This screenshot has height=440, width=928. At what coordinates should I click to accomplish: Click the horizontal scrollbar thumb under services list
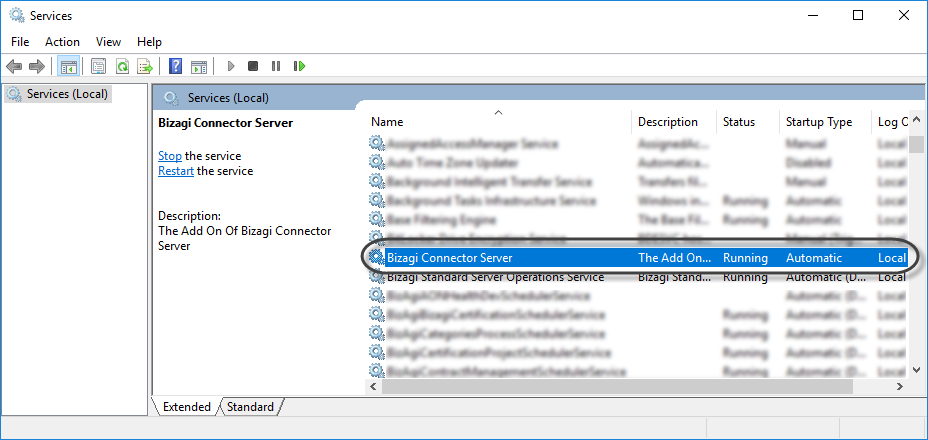617,387
